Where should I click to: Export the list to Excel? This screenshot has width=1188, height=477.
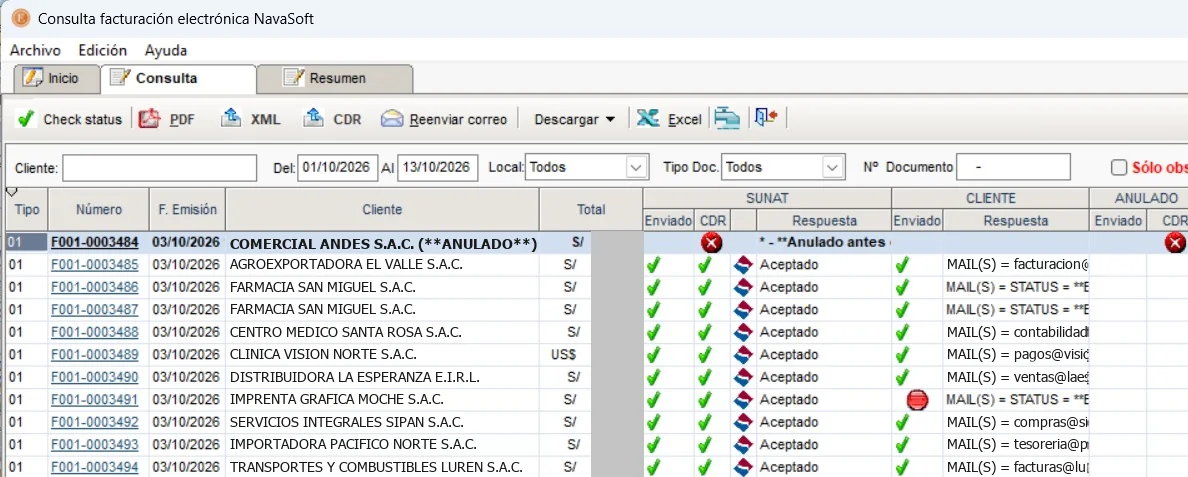670,119
